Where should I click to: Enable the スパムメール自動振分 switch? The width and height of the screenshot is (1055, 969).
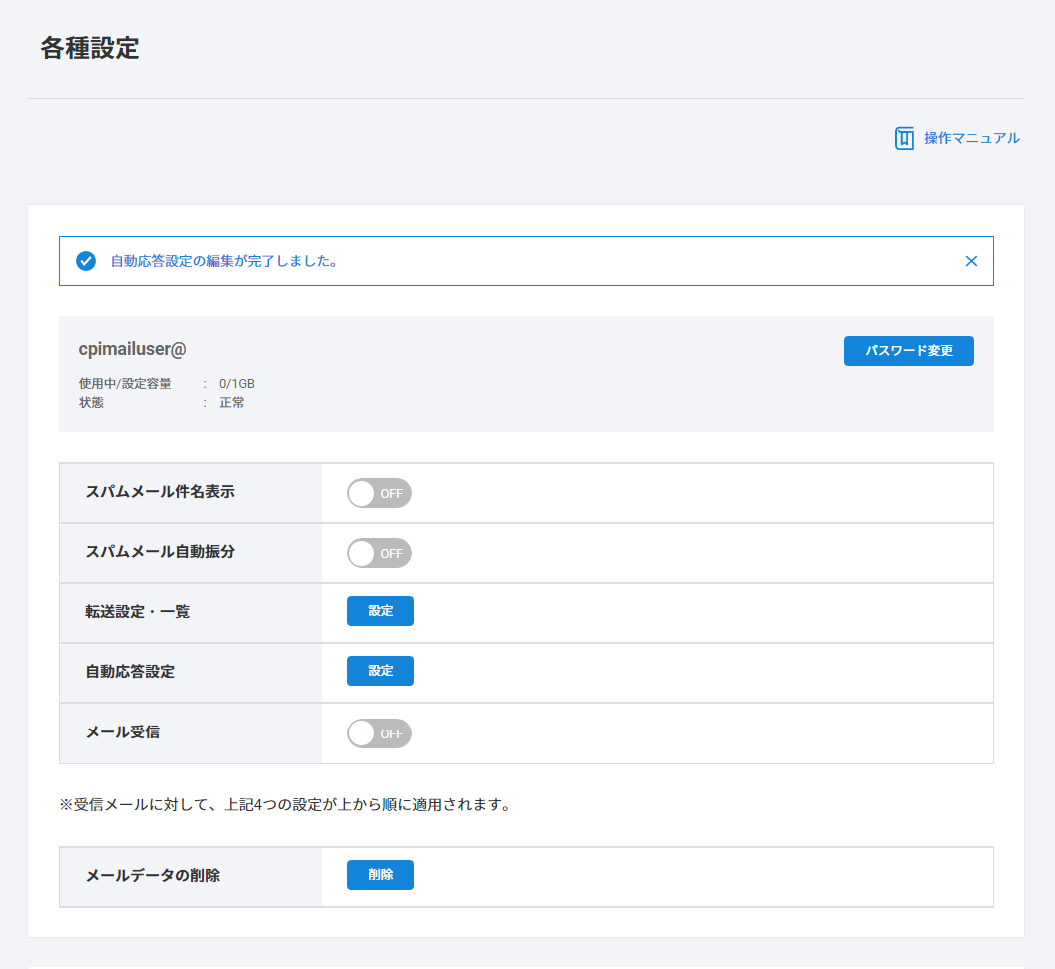379,553
